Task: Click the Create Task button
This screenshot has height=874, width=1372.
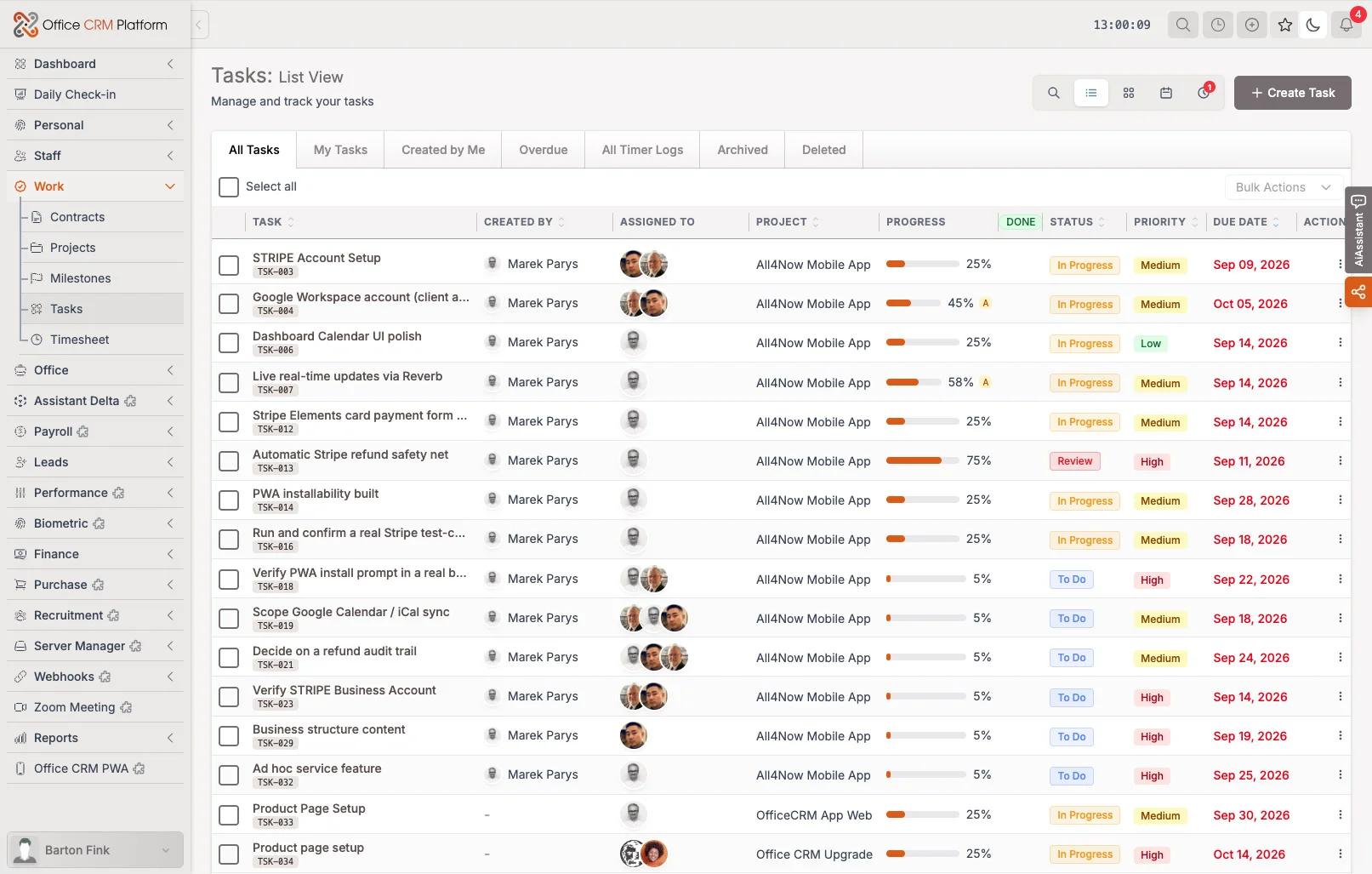Action: point(1293,93)
